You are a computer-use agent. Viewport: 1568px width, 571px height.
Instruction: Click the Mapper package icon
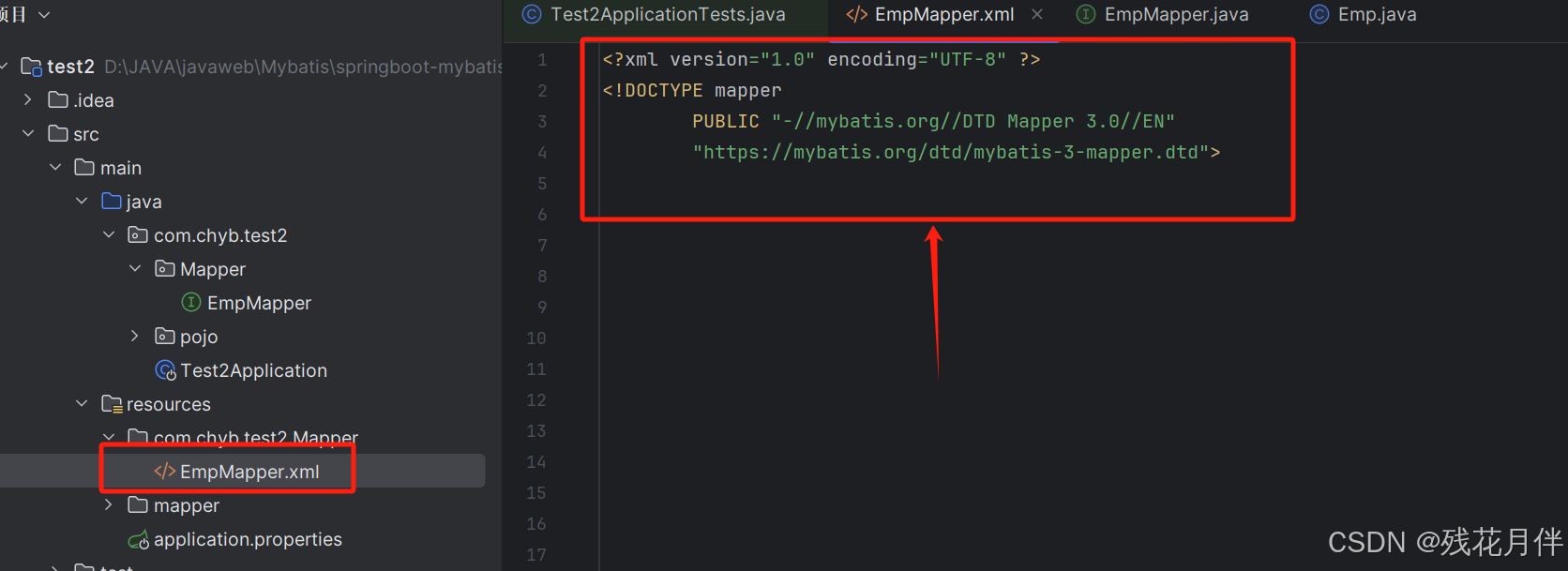pos(165,268)
